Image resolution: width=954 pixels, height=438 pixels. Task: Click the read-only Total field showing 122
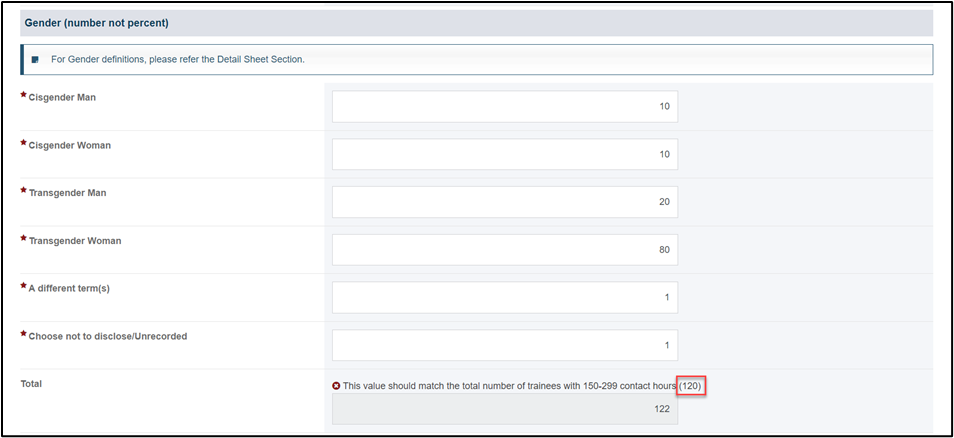click(504, 409)
